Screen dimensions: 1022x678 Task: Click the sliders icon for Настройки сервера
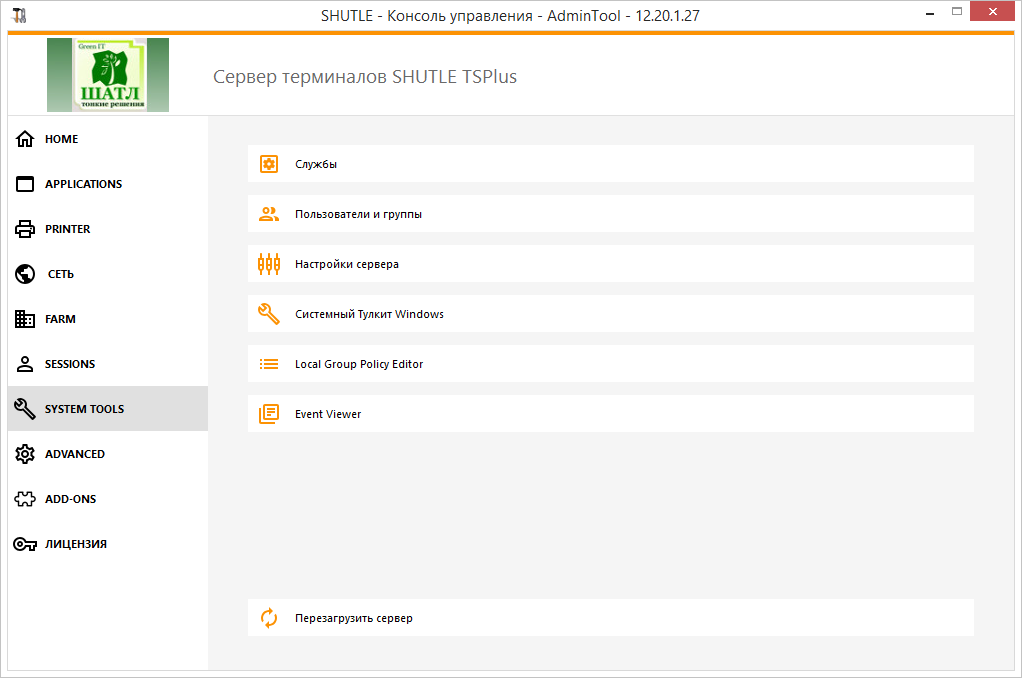click(x=268, y=263)
